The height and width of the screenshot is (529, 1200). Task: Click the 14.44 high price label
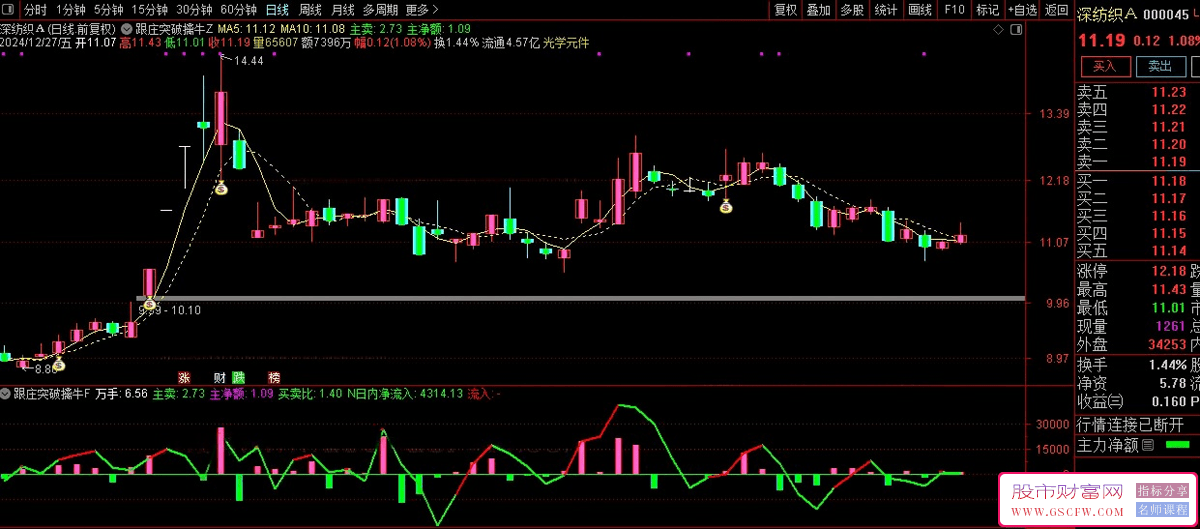click(249, 61)
